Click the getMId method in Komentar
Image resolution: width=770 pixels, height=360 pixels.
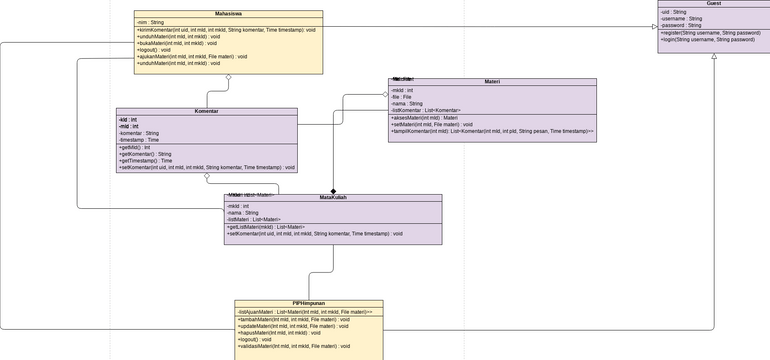click(x=134, y=147)
